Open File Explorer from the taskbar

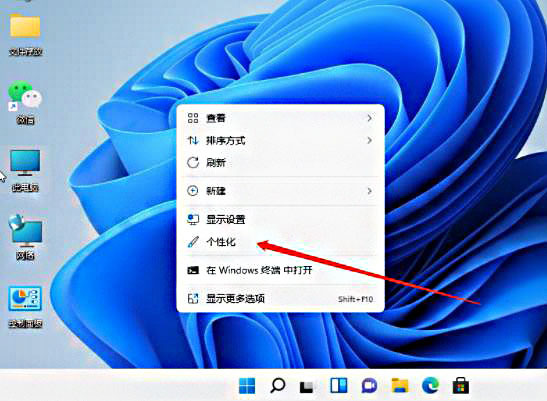click(x=400, y=386)
